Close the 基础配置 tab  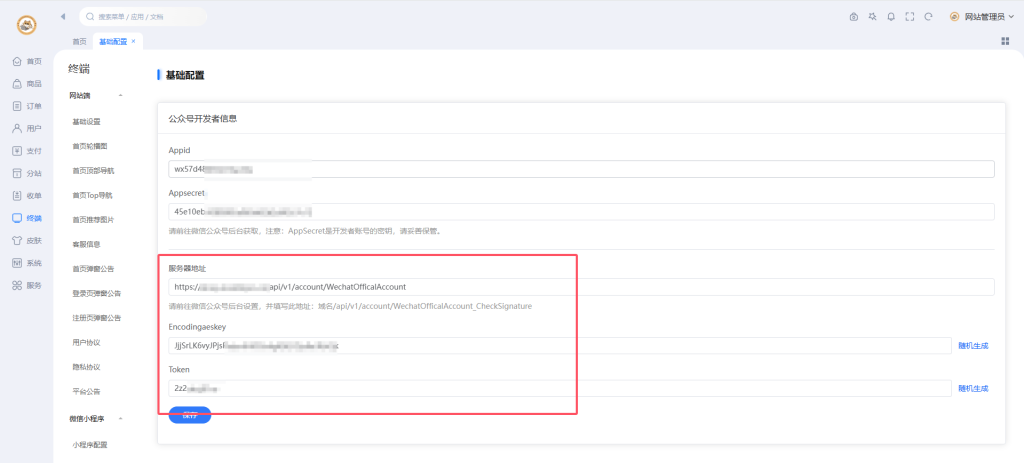134,41
